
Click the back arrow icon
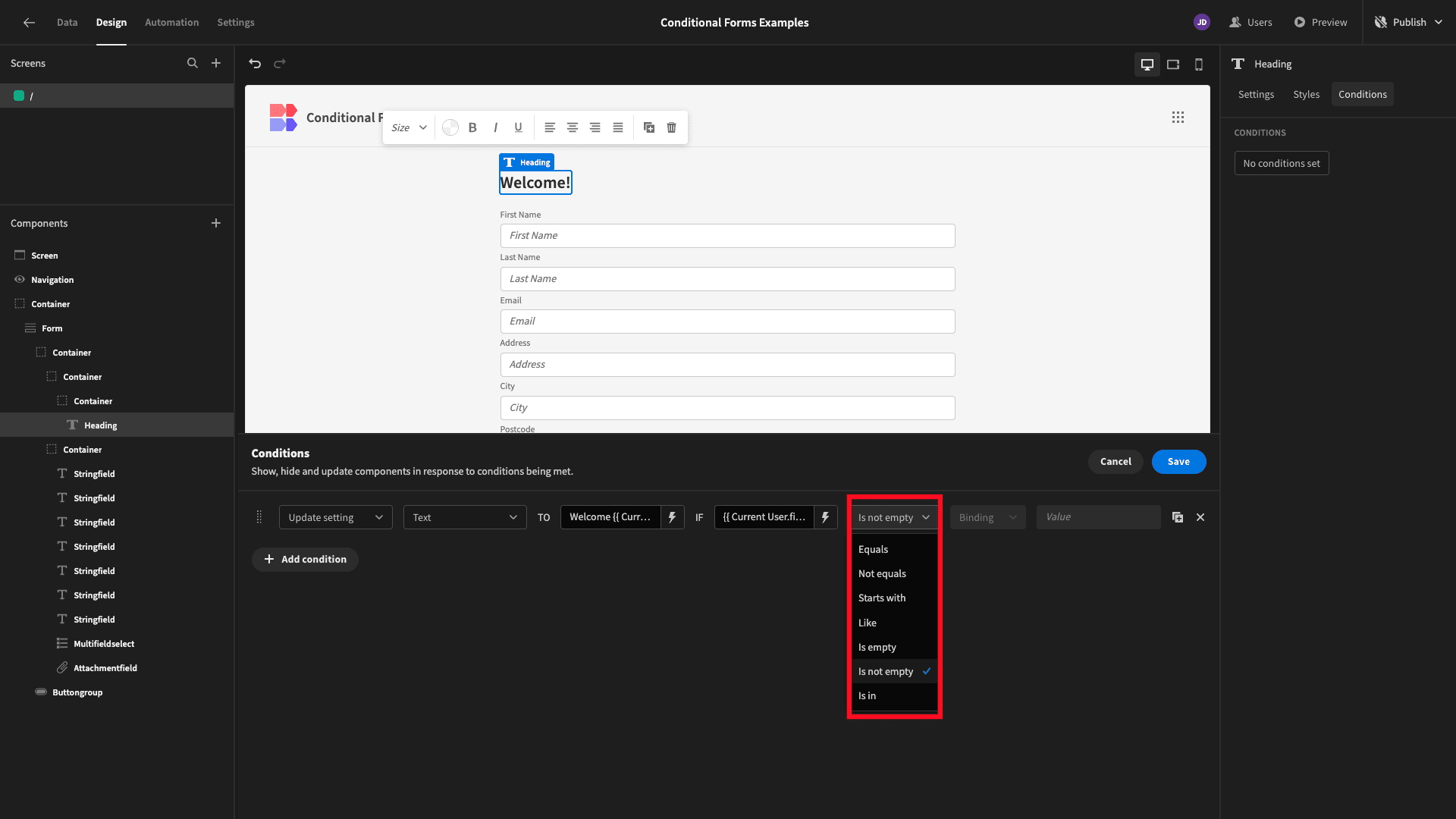pos(29,22)
